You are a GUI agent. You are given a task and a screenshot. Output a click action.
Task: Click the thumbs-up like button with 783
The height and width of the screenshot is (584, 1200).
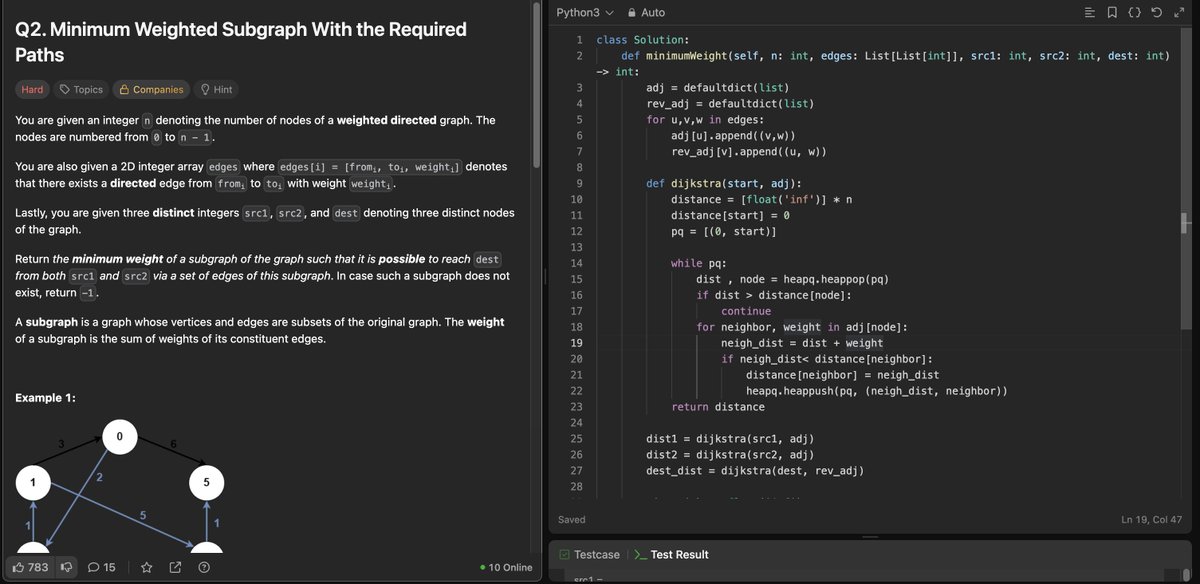31,567
